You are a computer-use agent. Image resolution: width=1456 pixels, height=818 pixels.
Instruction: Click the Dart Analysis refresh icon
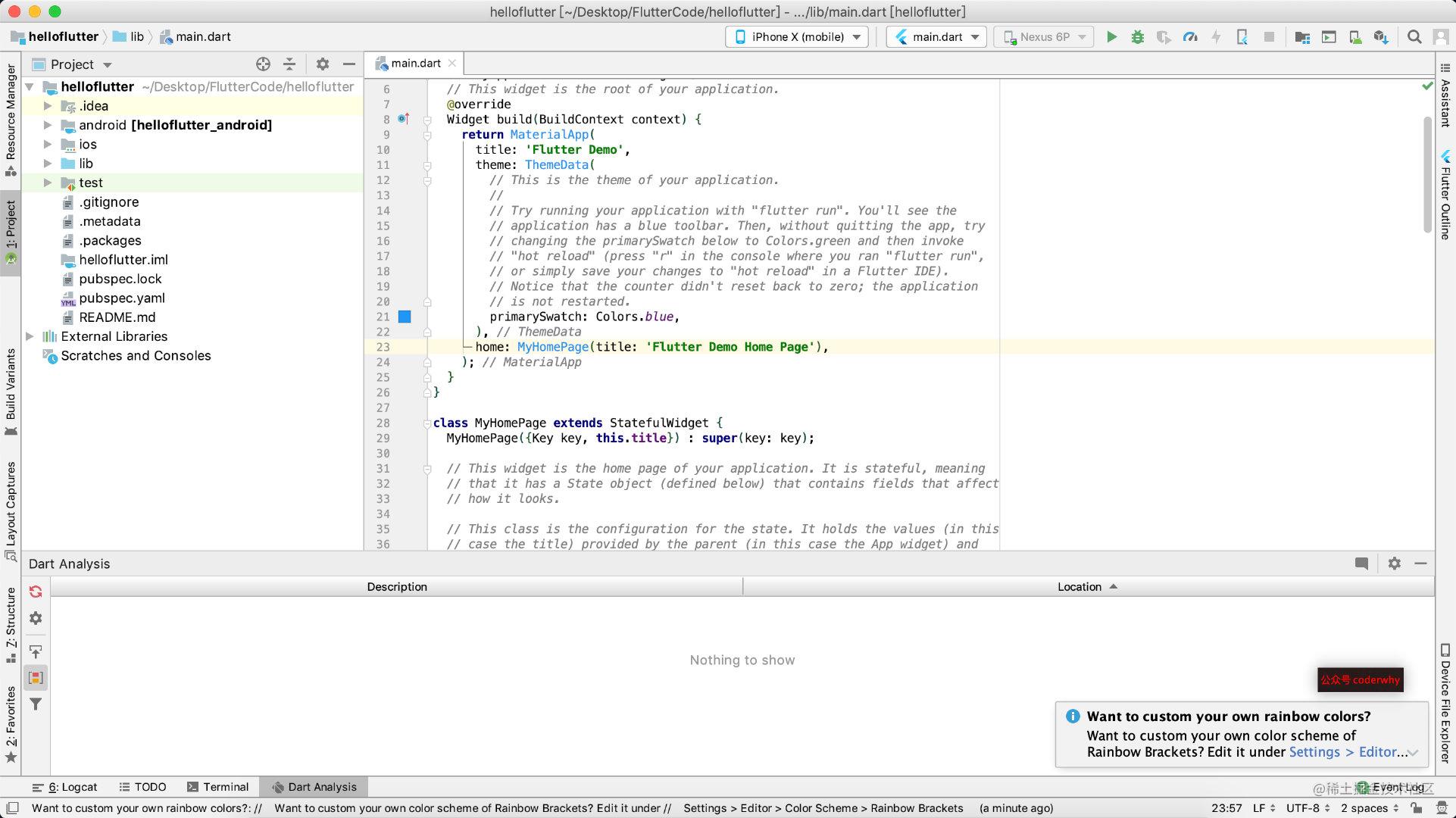(36, 590)
